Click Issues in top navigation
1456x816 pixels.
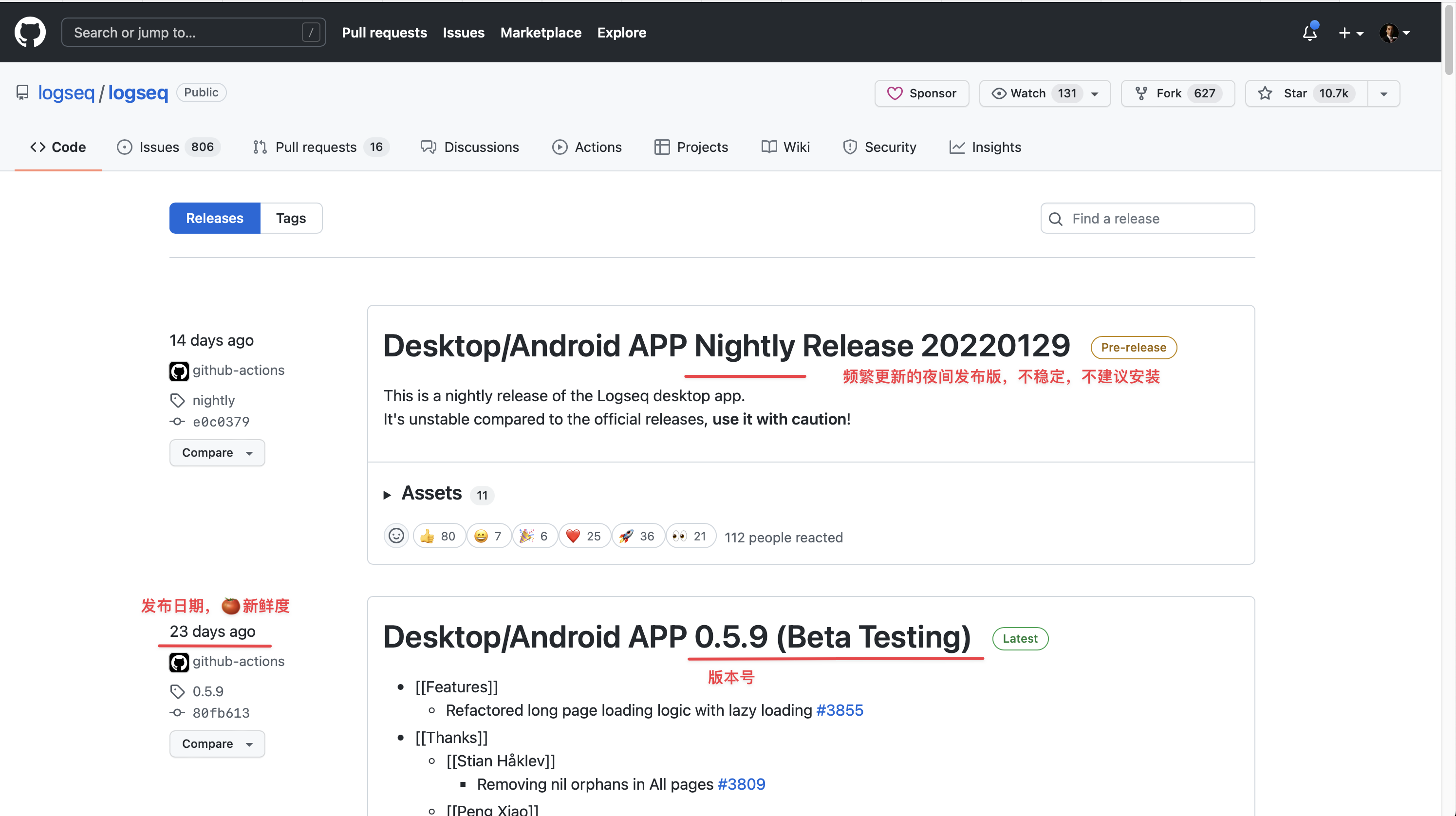coord(464,33)
